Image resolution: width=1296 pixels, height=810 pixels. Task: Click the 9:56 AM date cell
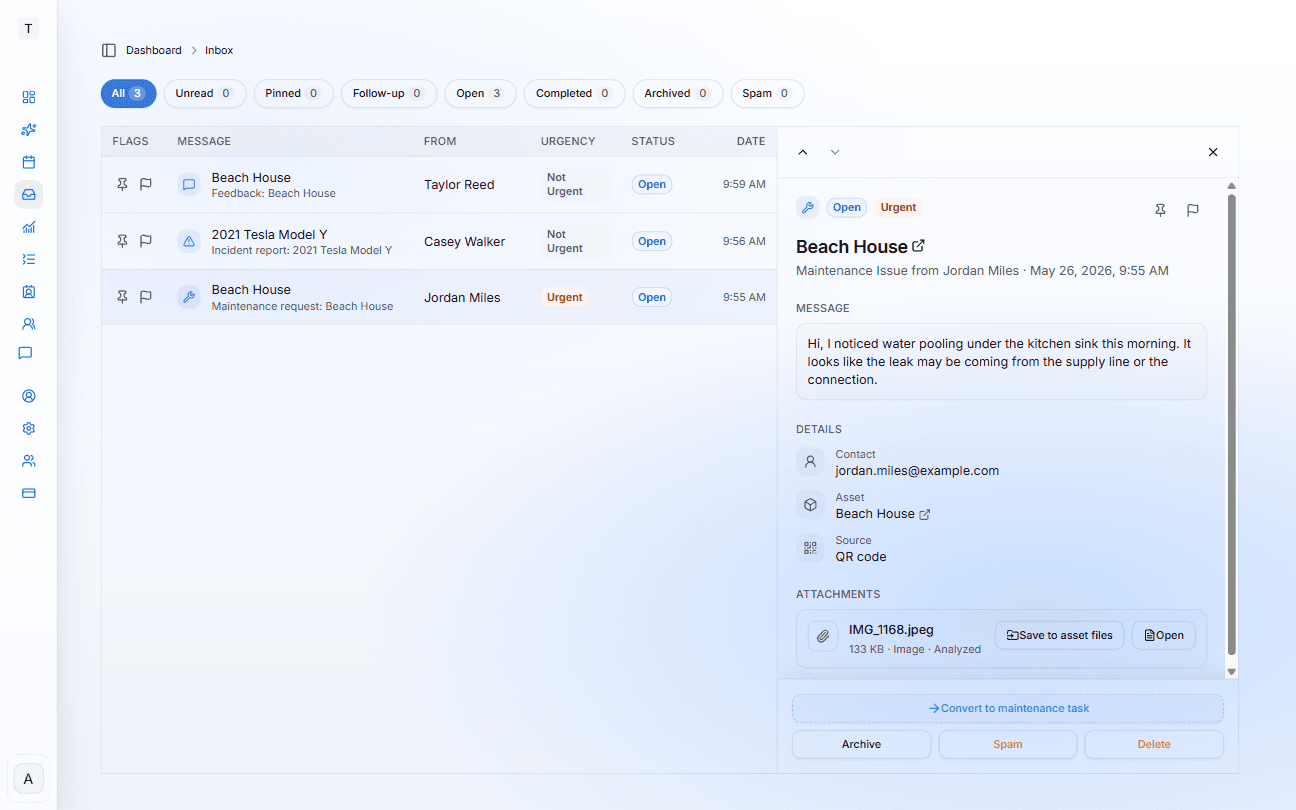[744, 241]
